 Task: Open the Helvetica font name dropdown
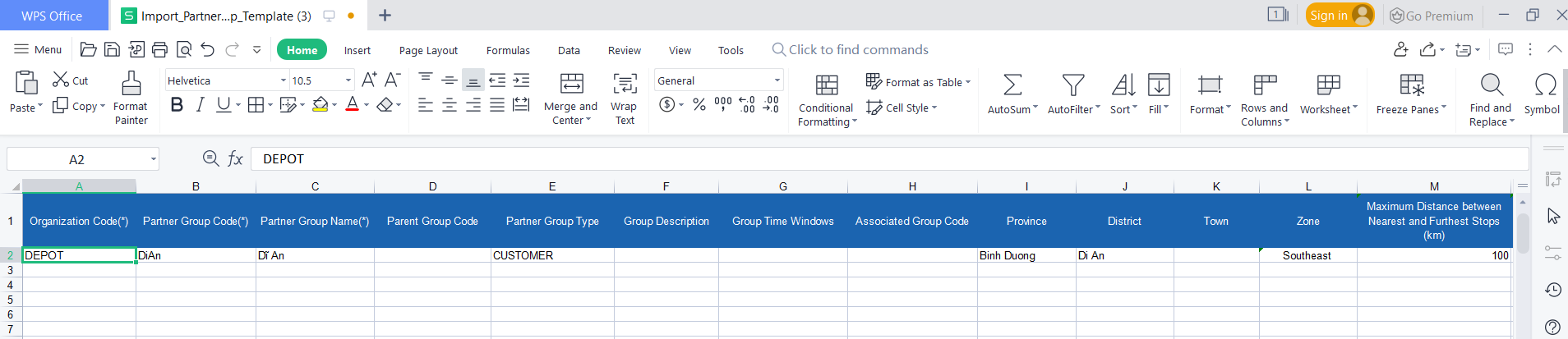click(x=284, y=80)
